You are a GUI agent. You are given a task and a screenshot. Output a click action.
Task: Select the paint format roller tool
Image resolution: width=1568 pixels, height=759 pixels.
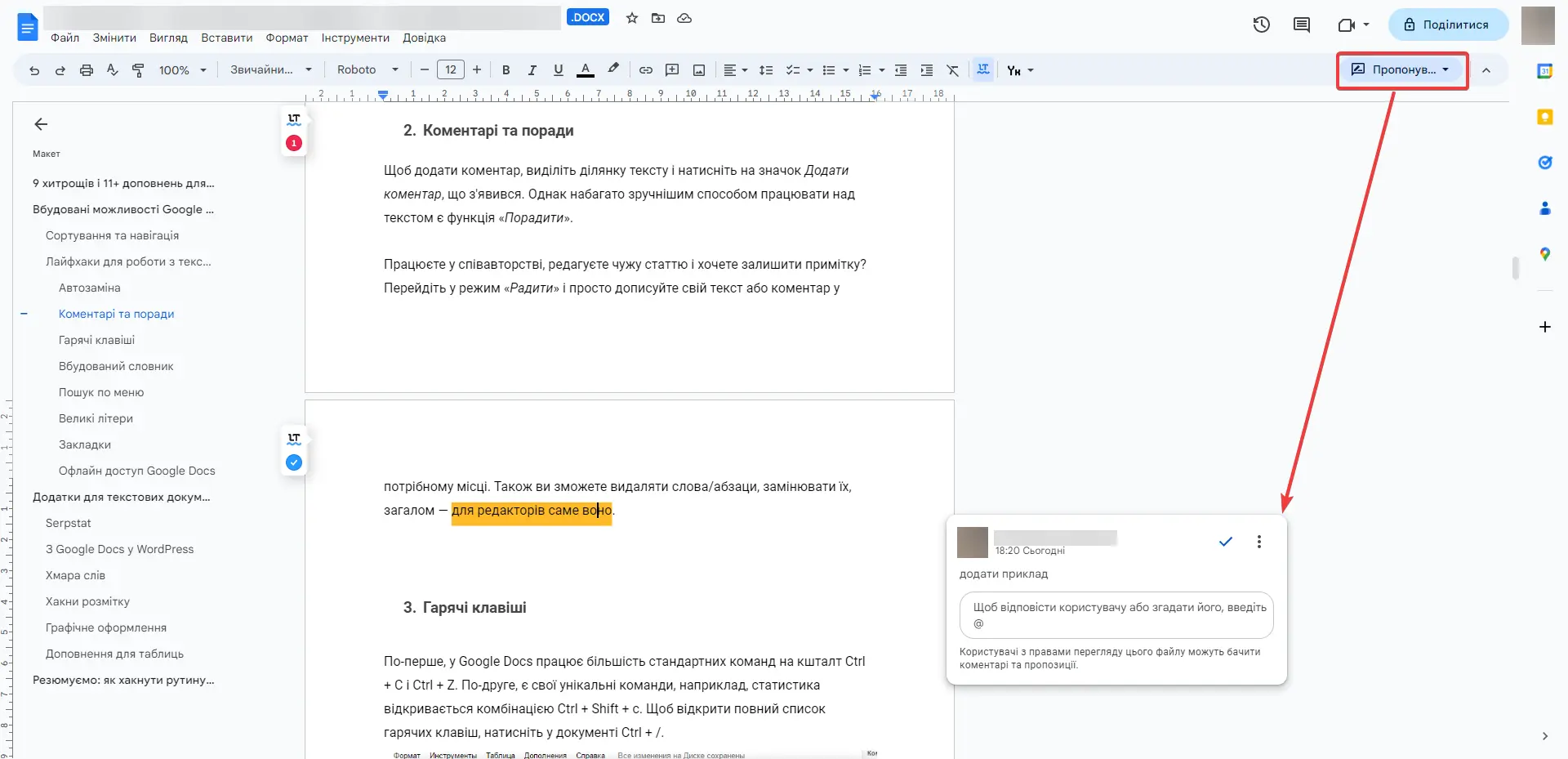pos(138,70)
